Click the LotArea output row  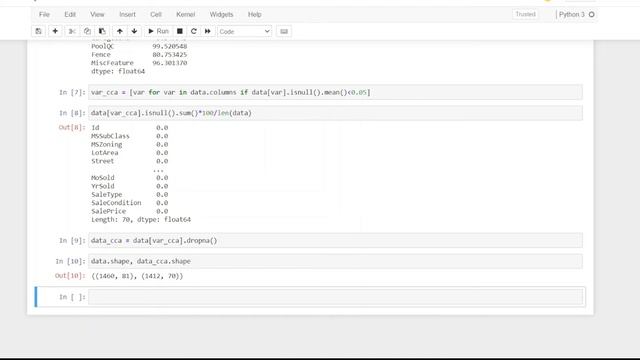[x=129, y=153]
